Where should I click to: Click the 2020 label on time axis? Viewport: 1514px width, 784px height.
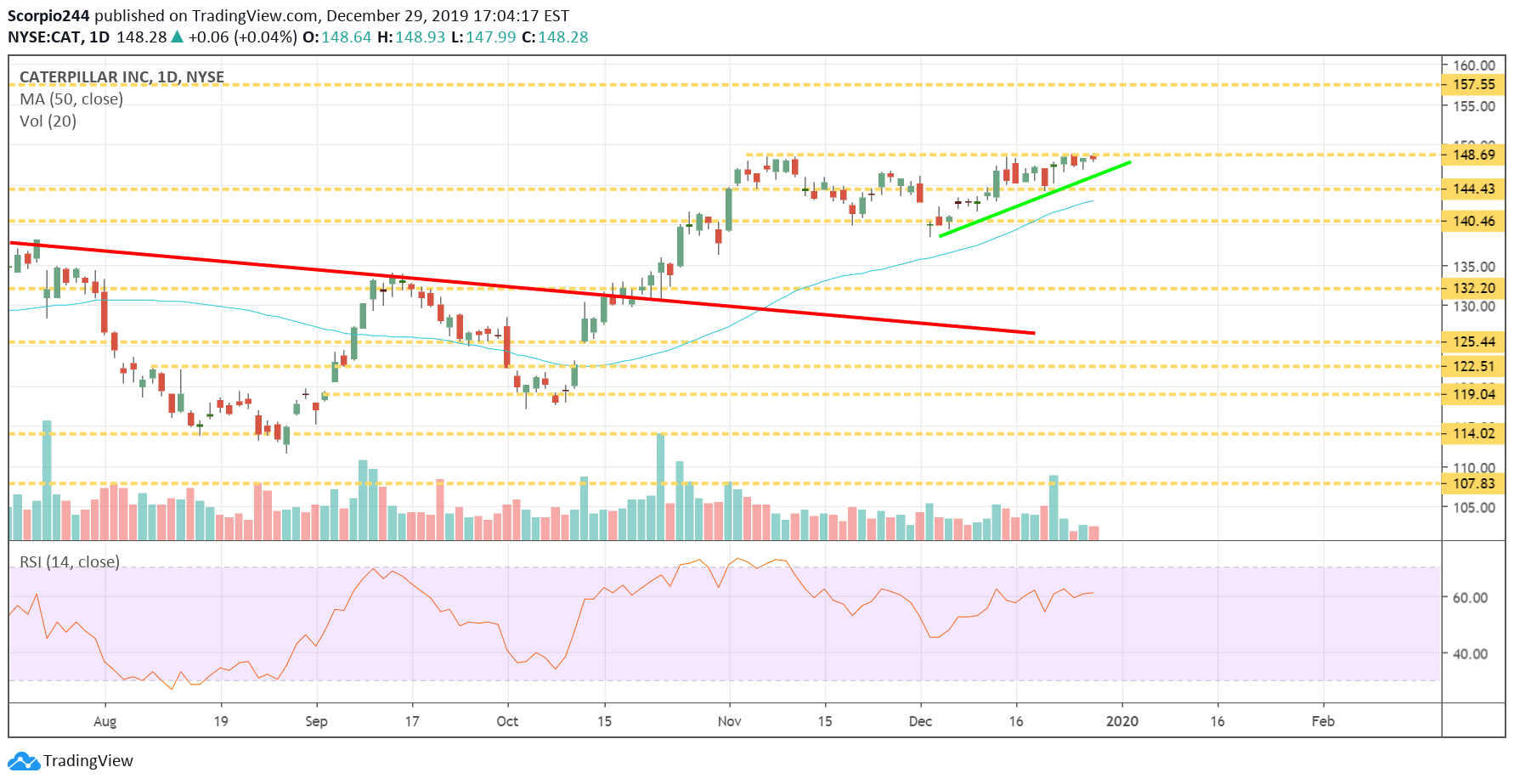pos(1122,721)
